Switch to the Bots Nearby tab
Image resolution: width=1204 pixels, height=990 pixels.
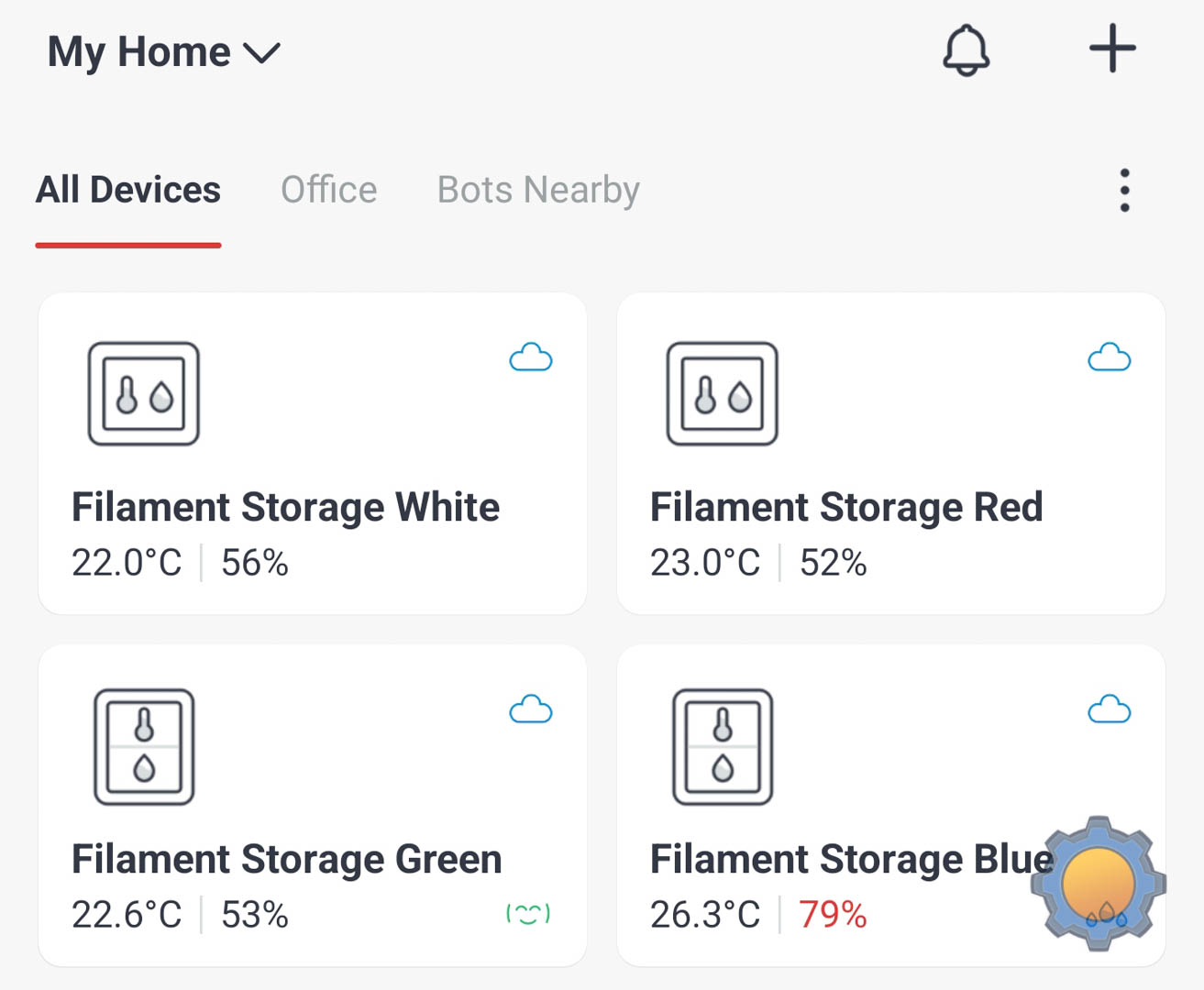click(538, 190)
